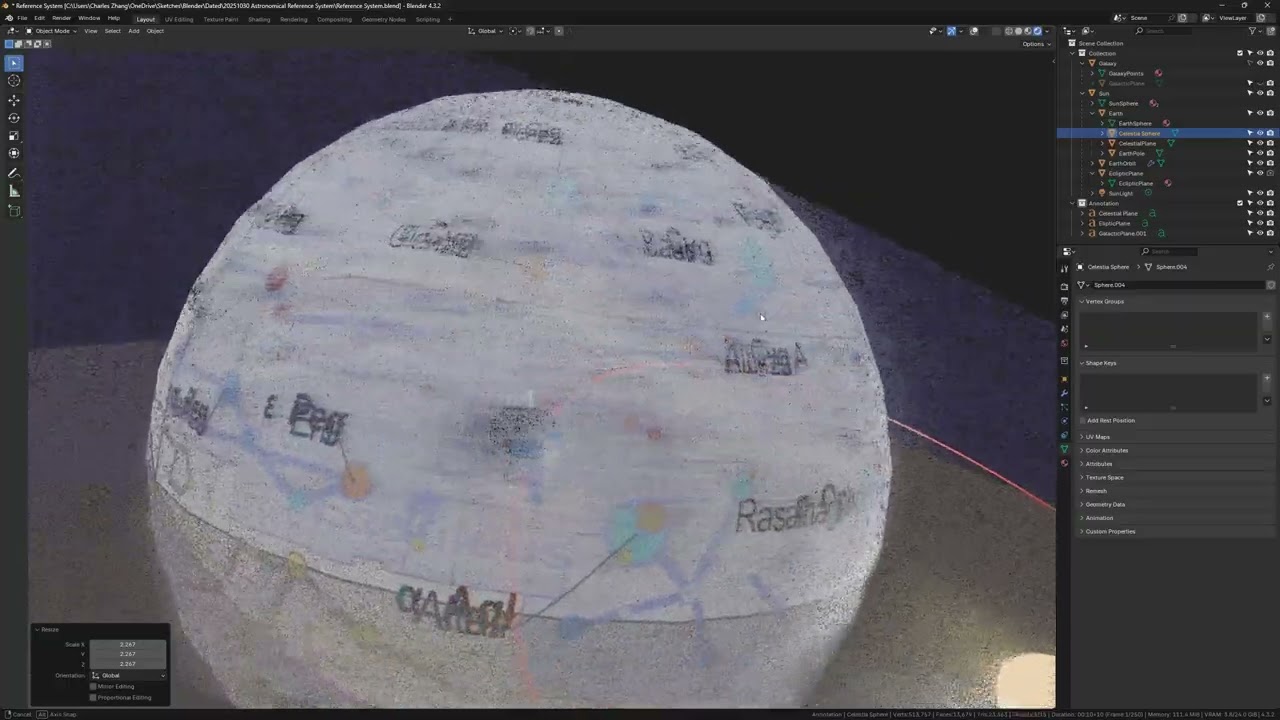Open the Object Mode dropdown
The height and width of the screenshot is (720, 1280).
pyautogui.click(x=49, y=31)
